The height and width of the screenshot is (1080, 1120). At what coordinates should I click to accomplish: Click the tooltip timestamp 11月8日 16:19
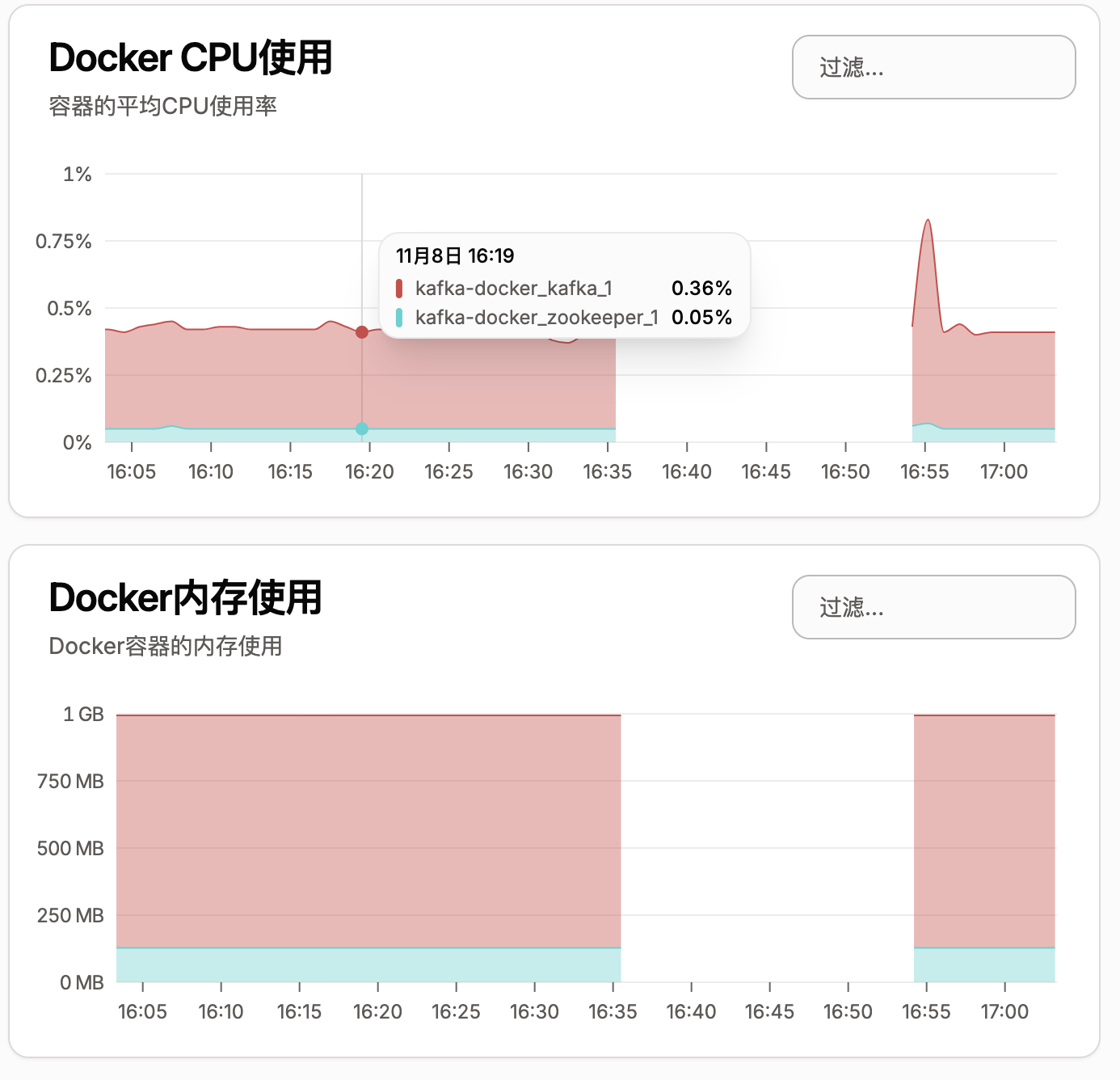pyautogui.click(x=455, y=256)
